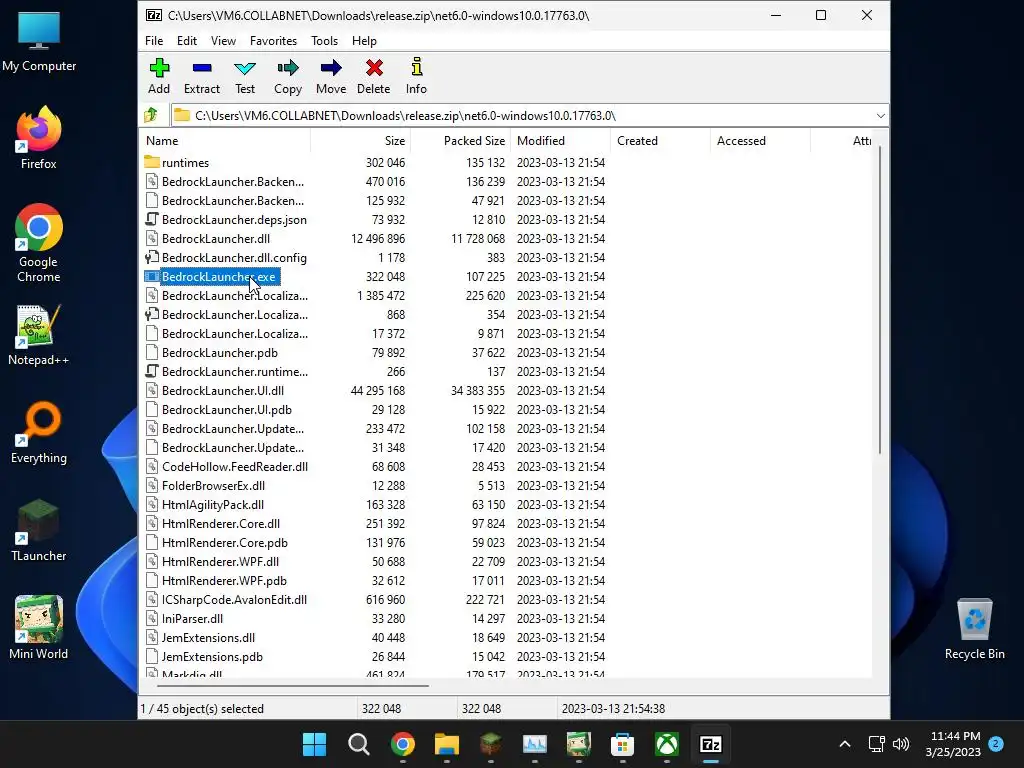Sort by the Accessed column header
The height and width of the screenshot is (768, 1024).
[x=760, y=140]
